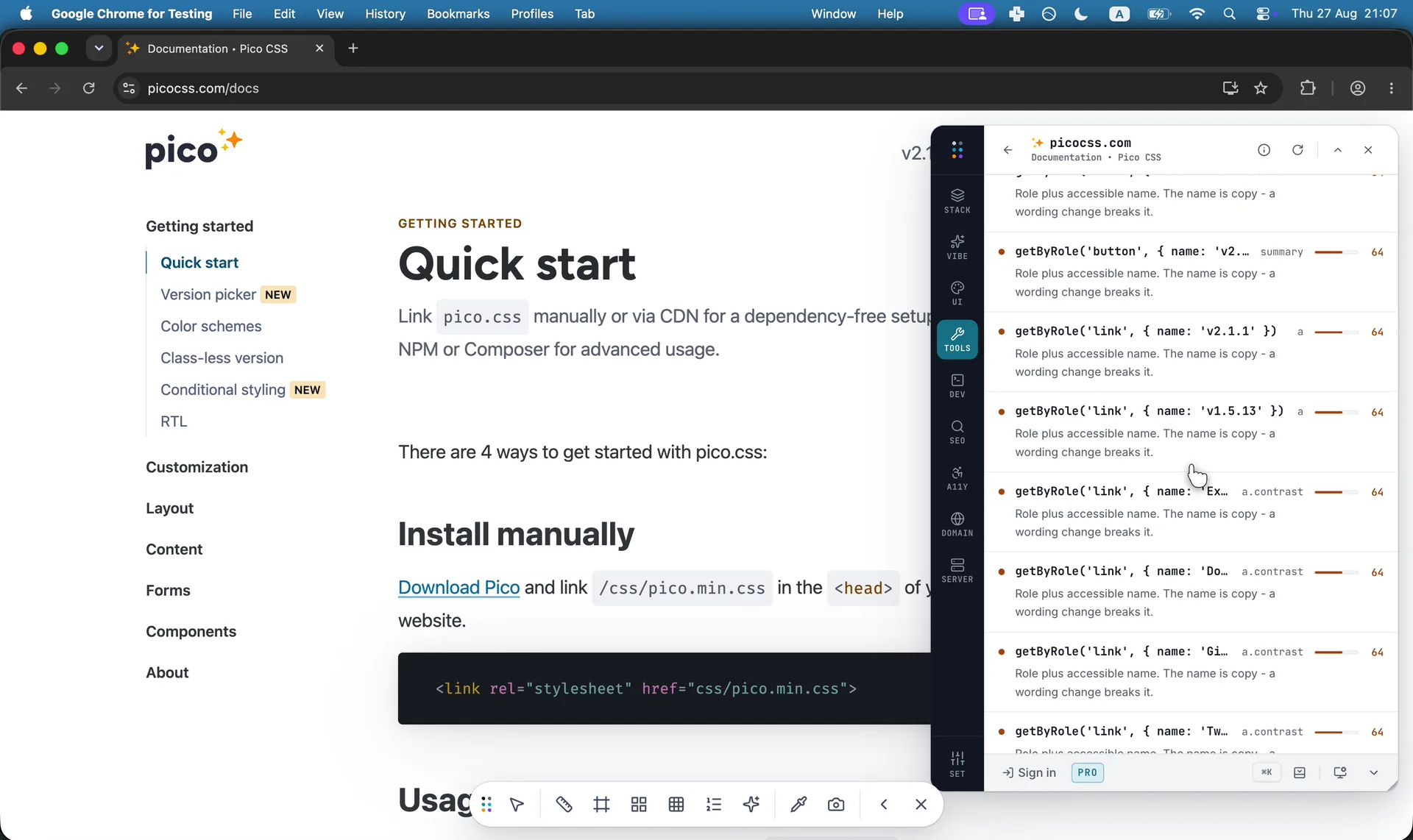Open the Bookmarks menu
The height and width of the screenshot is (840, 1413).
point(458,13)
